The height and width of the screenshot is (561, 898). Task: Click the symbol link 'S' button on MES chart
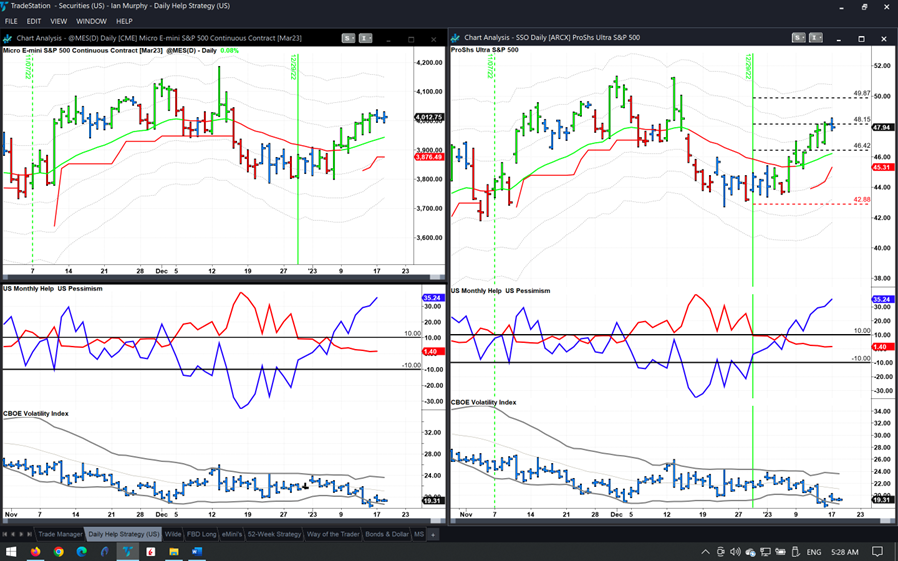point(347,38)
